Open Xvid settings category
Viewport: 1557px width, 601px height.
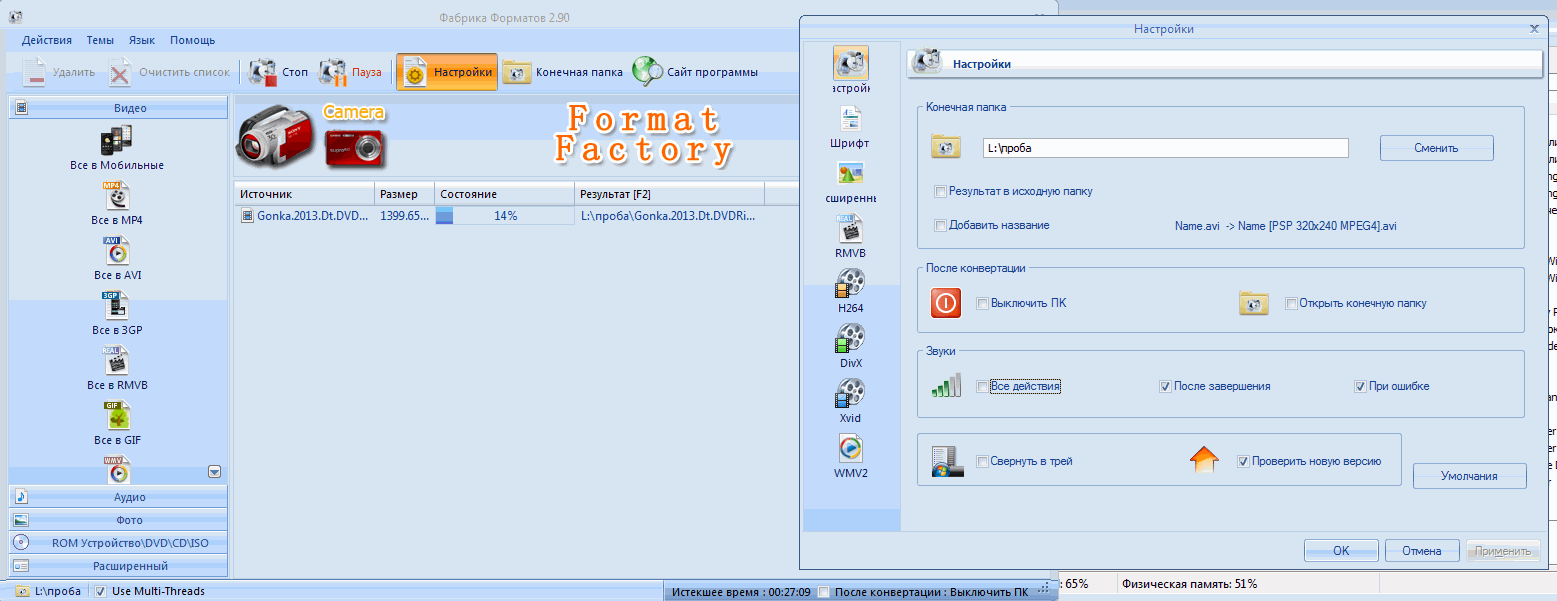click(851, 394)
